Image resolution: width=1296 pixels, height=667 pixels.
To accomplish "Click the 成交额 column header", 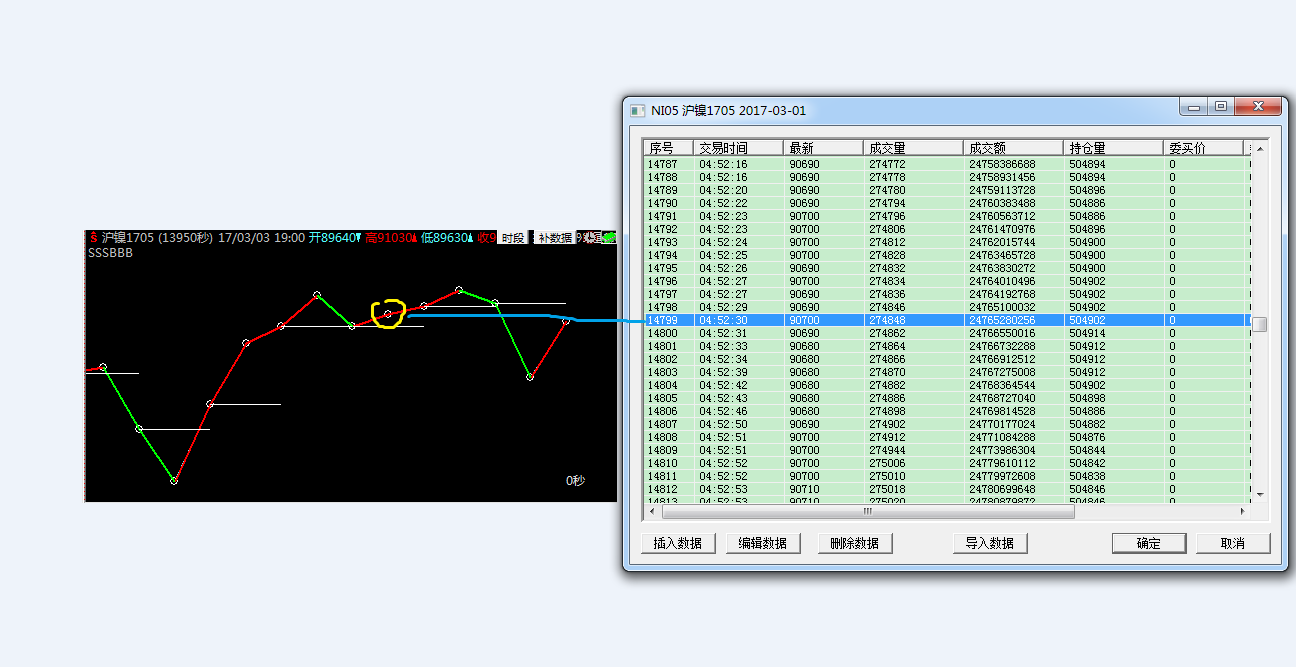I will [1013, 148].
